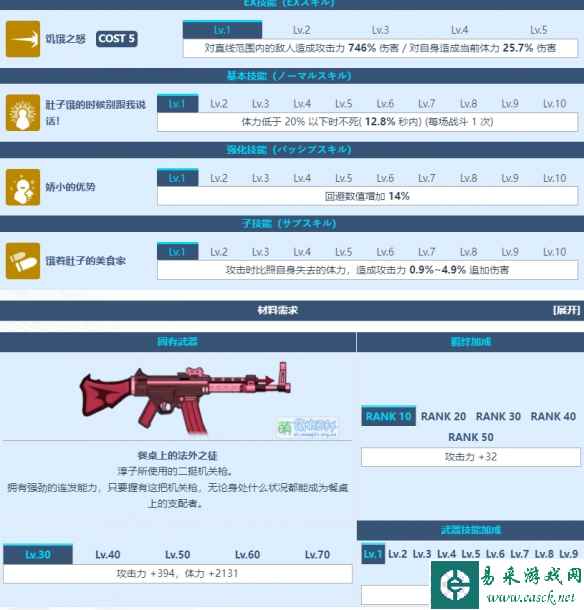
Task: Click the 攻击力 +32 rank bonus text
Action: [x=471, y=457]
